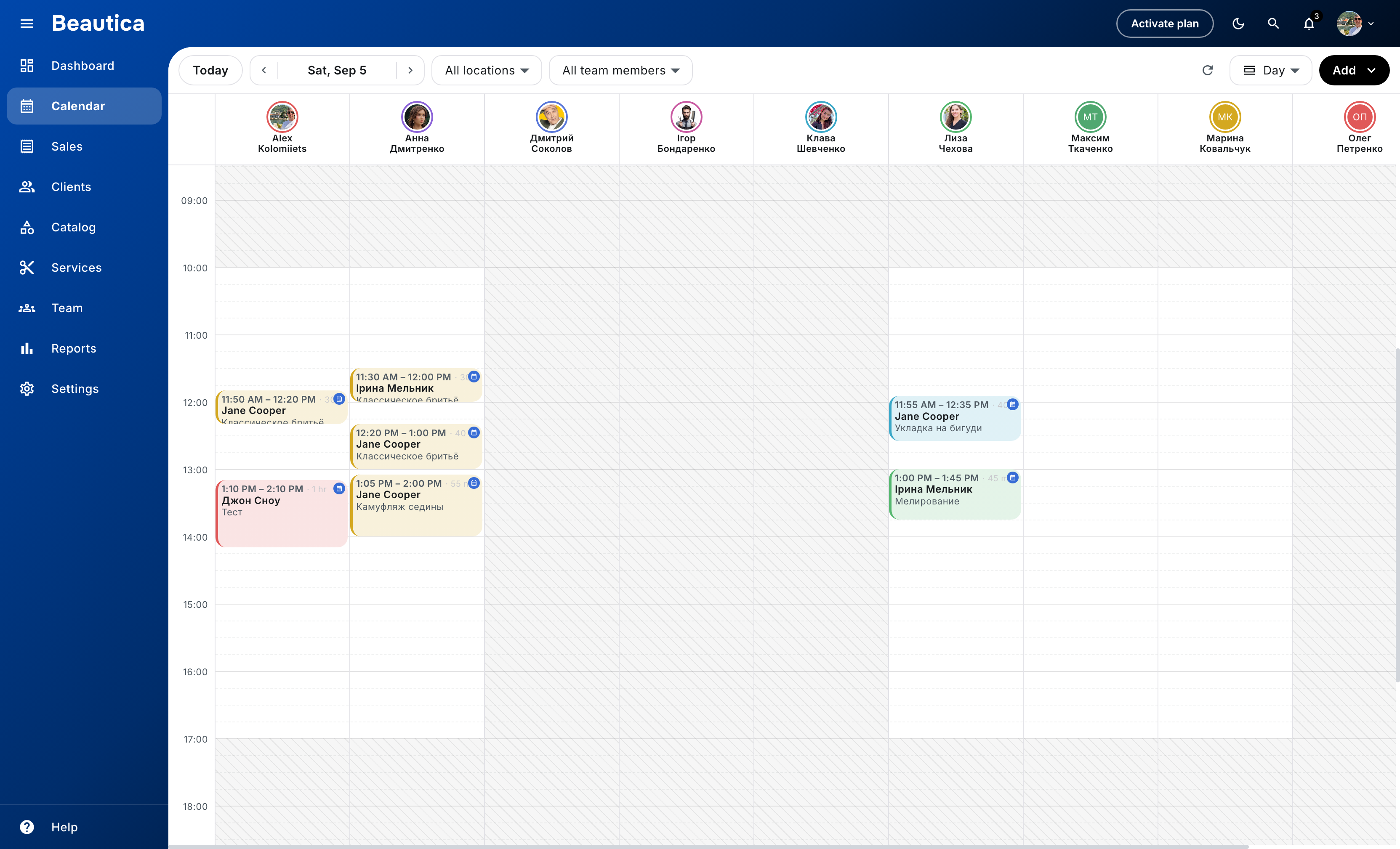
Task: Click the Catalog shapes icon
Action: [x=27, y=227]
